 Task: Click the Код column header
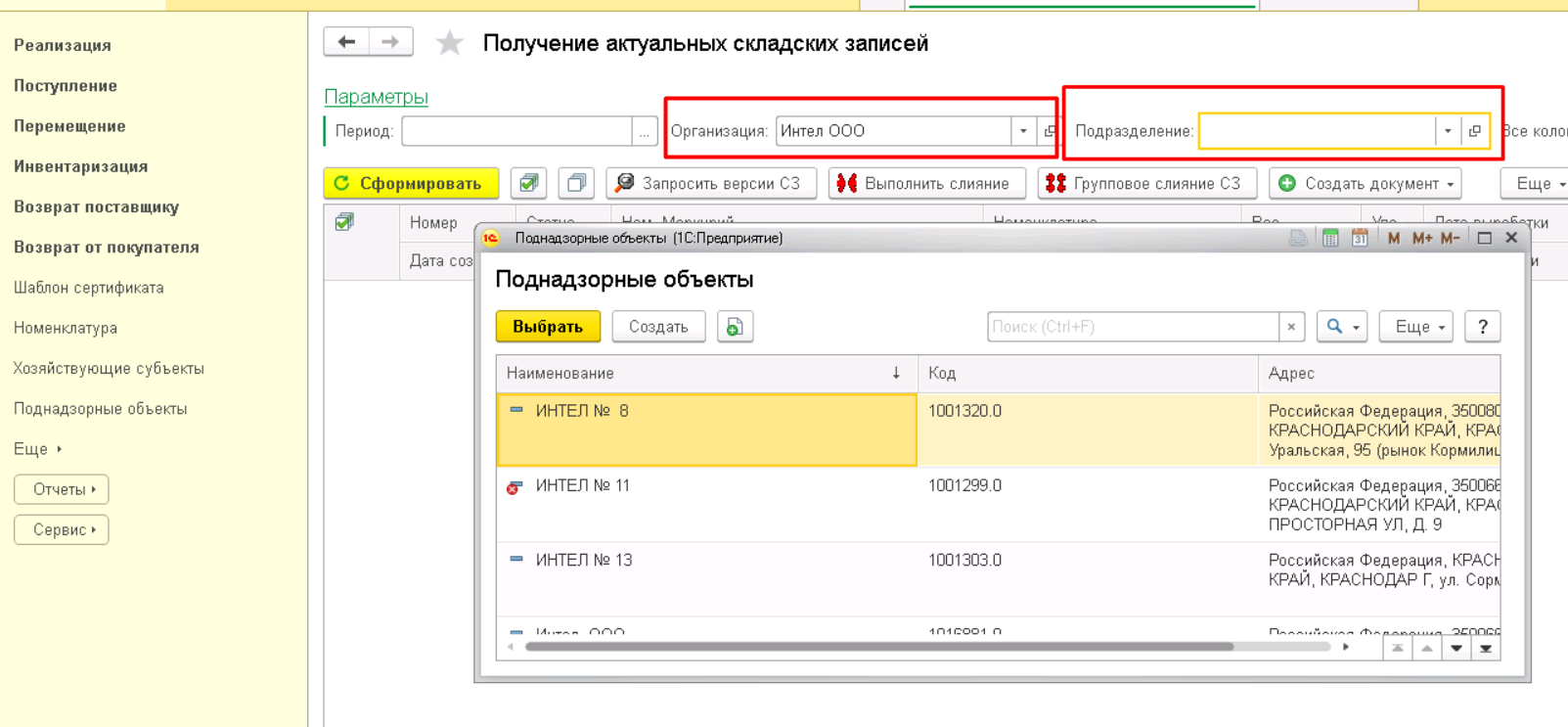click(x=1088, y=374)
